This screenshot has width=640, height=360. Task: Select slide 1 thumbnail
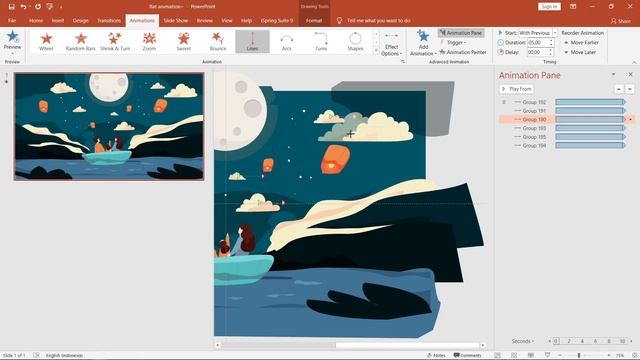click(x=109, y=127)
